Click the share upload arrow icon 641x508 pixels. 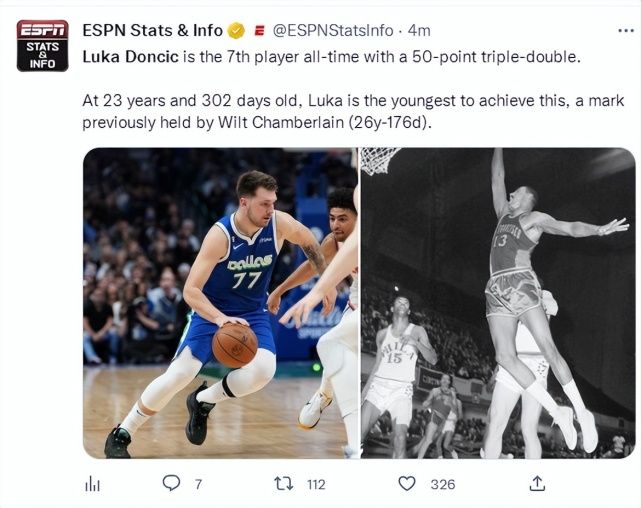pos(537,483)
